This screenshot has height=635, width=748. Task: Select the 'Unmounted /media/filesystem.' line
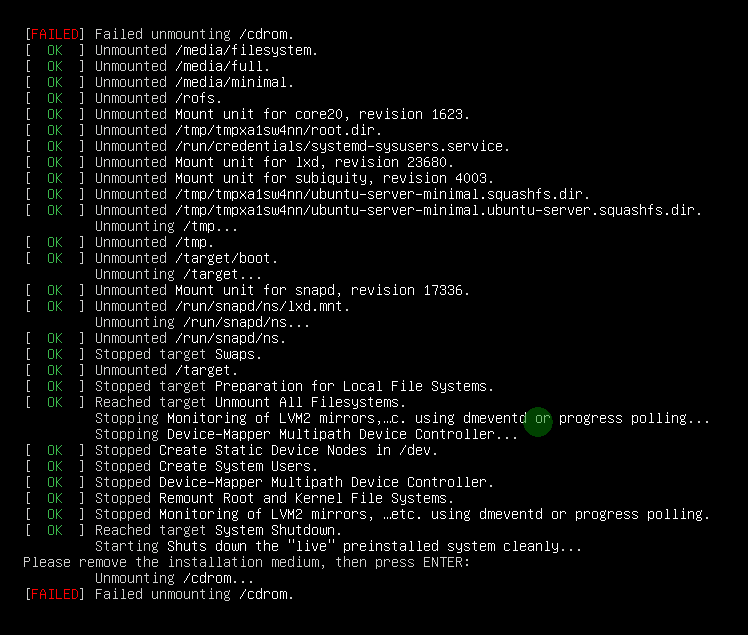coord(206,50)
